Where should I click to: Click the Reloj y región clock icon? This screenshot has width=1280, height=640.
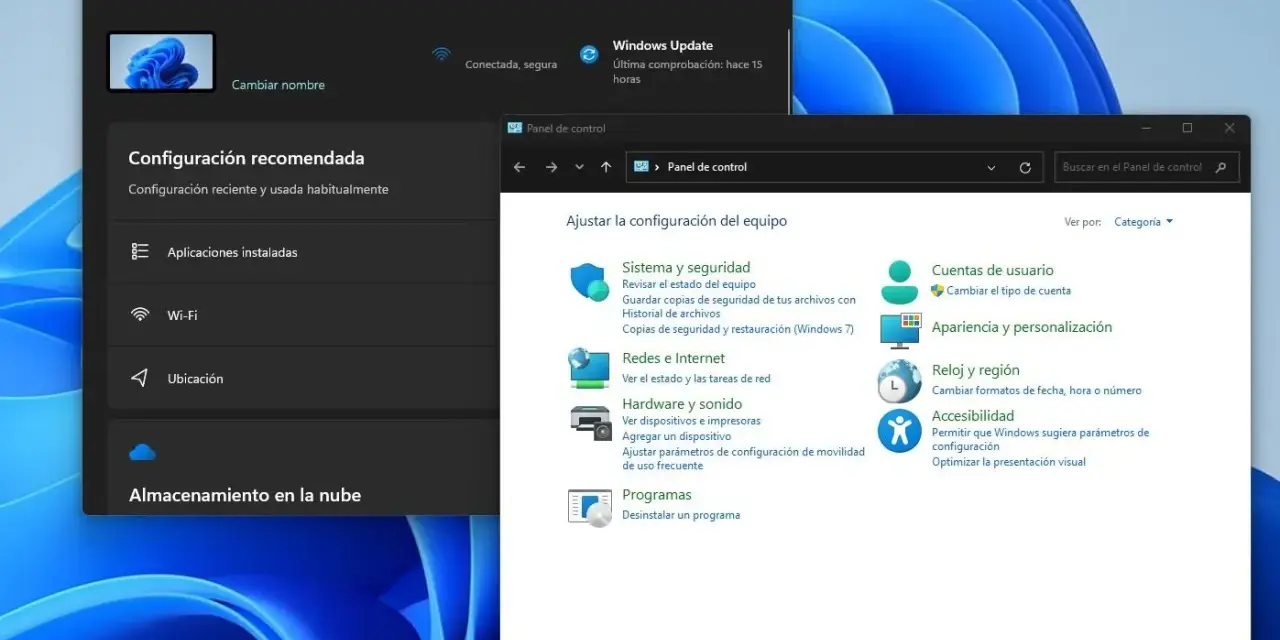coord(899,381)
